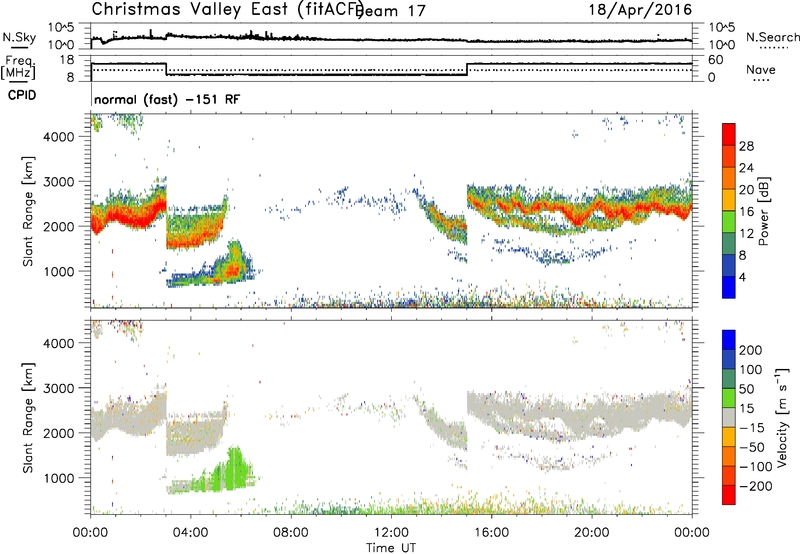The width and height of the screenshot is (800, 554).
Task: Click the 4000 tick of power panel
Action: (x=59, y=137)
